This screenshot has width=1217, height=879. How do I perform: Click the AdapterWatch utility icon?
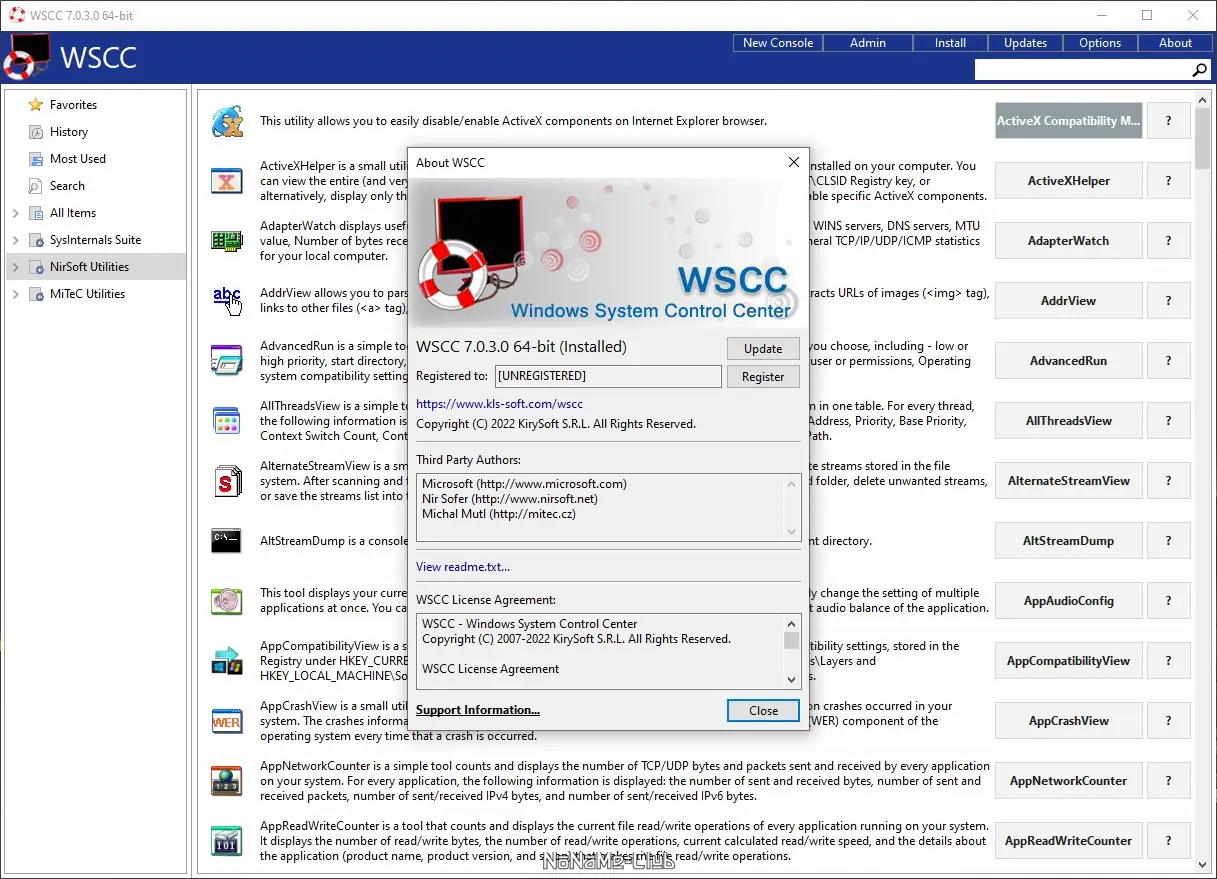pyautogui.click(x=227, y=241)
